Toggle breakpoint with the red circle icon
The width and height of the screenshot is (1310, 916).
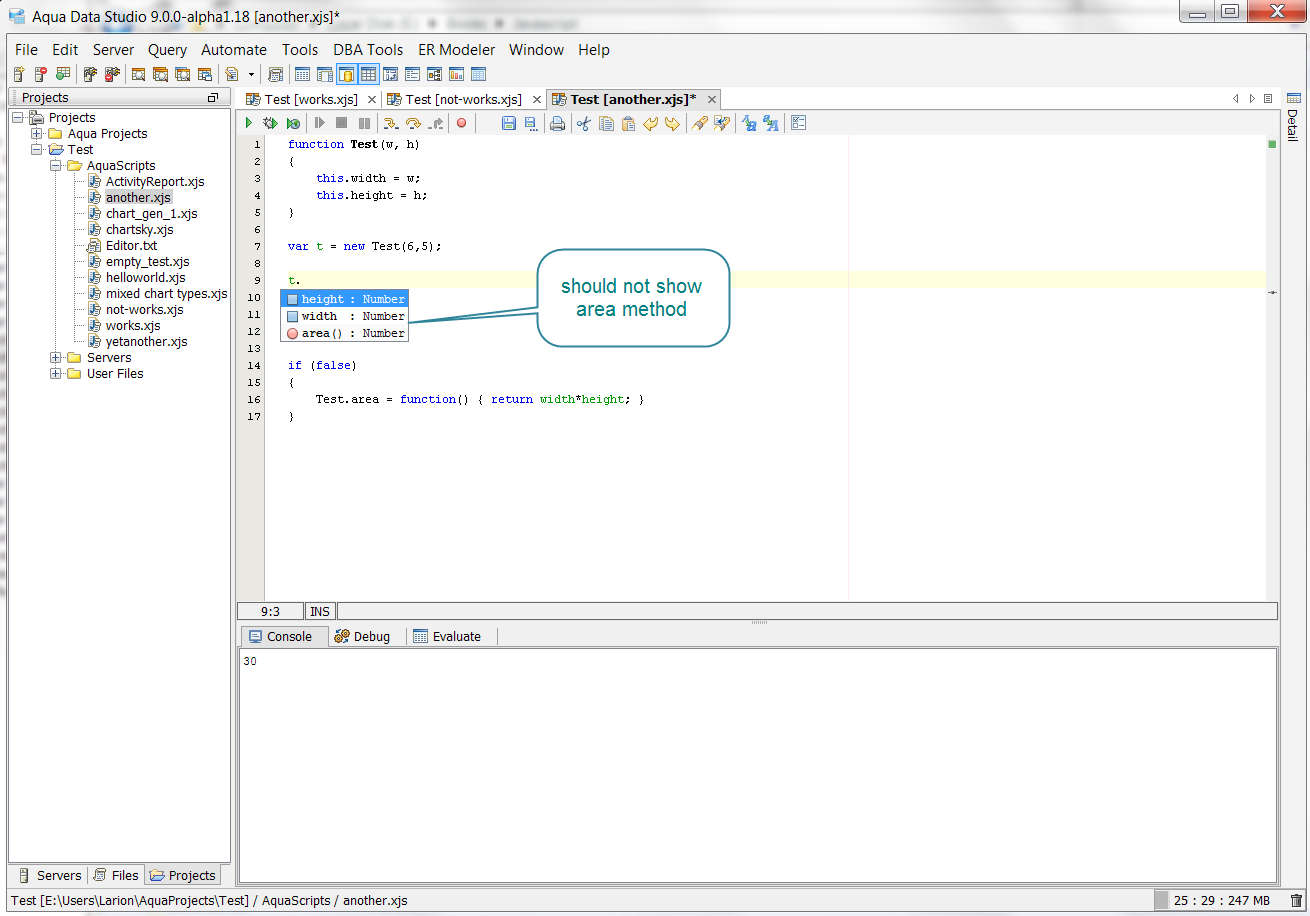pyautogui.click(x=461, y=123)
